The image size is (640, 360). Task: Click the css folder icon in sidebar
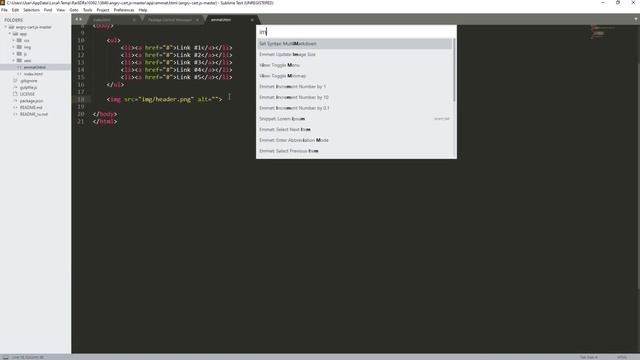pyautogui.click(x=19, y=40)
